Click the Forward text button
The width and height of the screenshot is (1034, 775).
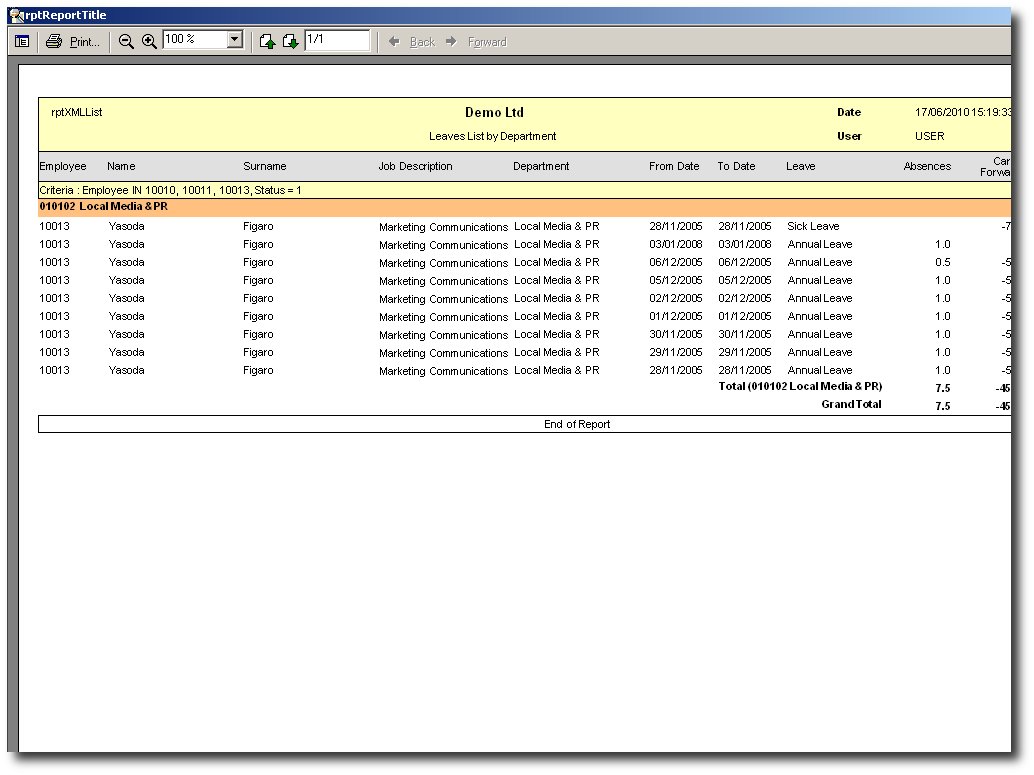(x=487, y=42)
